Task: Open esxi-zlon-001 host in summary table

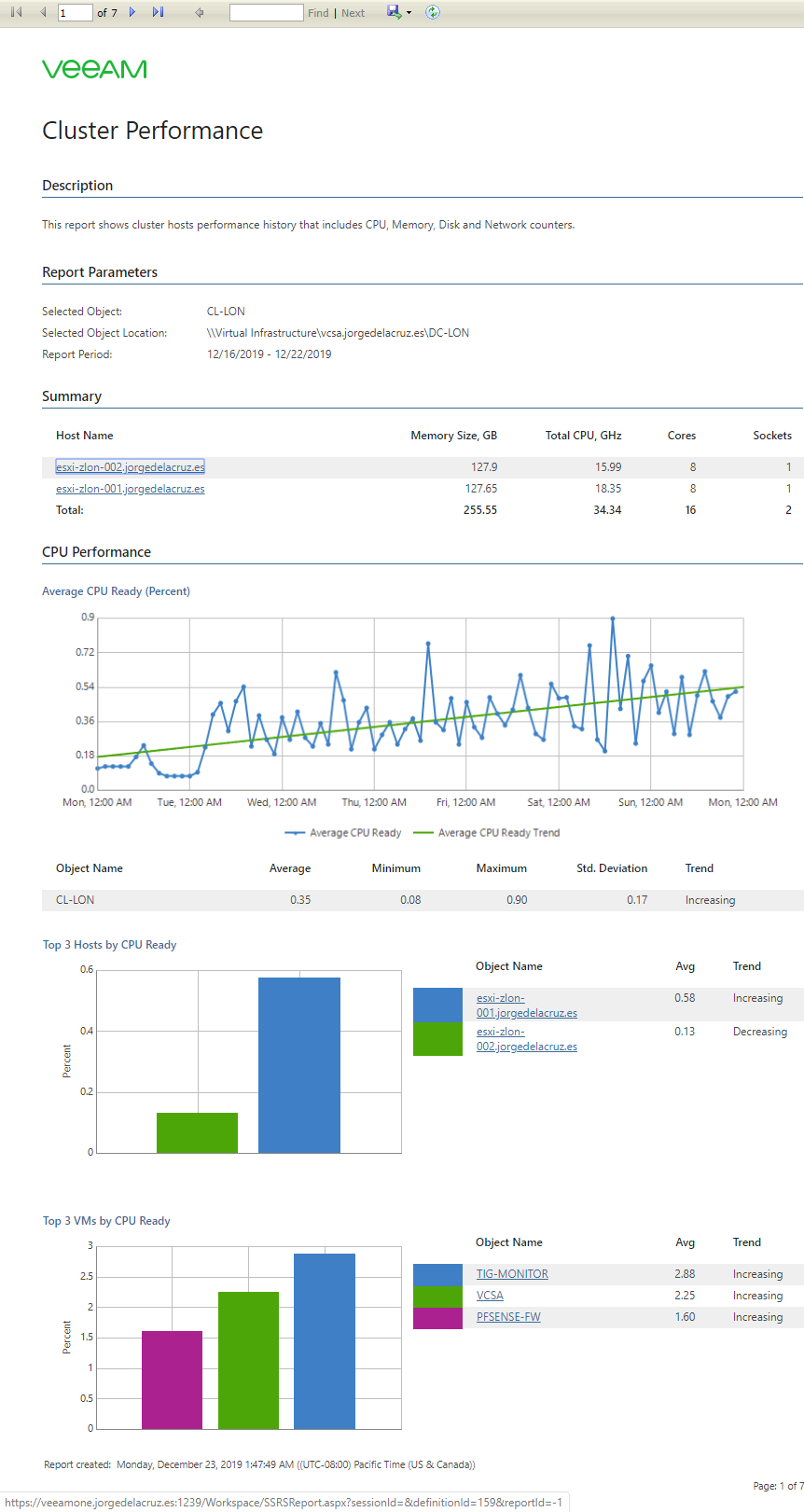Action: (x=130, y=488)
